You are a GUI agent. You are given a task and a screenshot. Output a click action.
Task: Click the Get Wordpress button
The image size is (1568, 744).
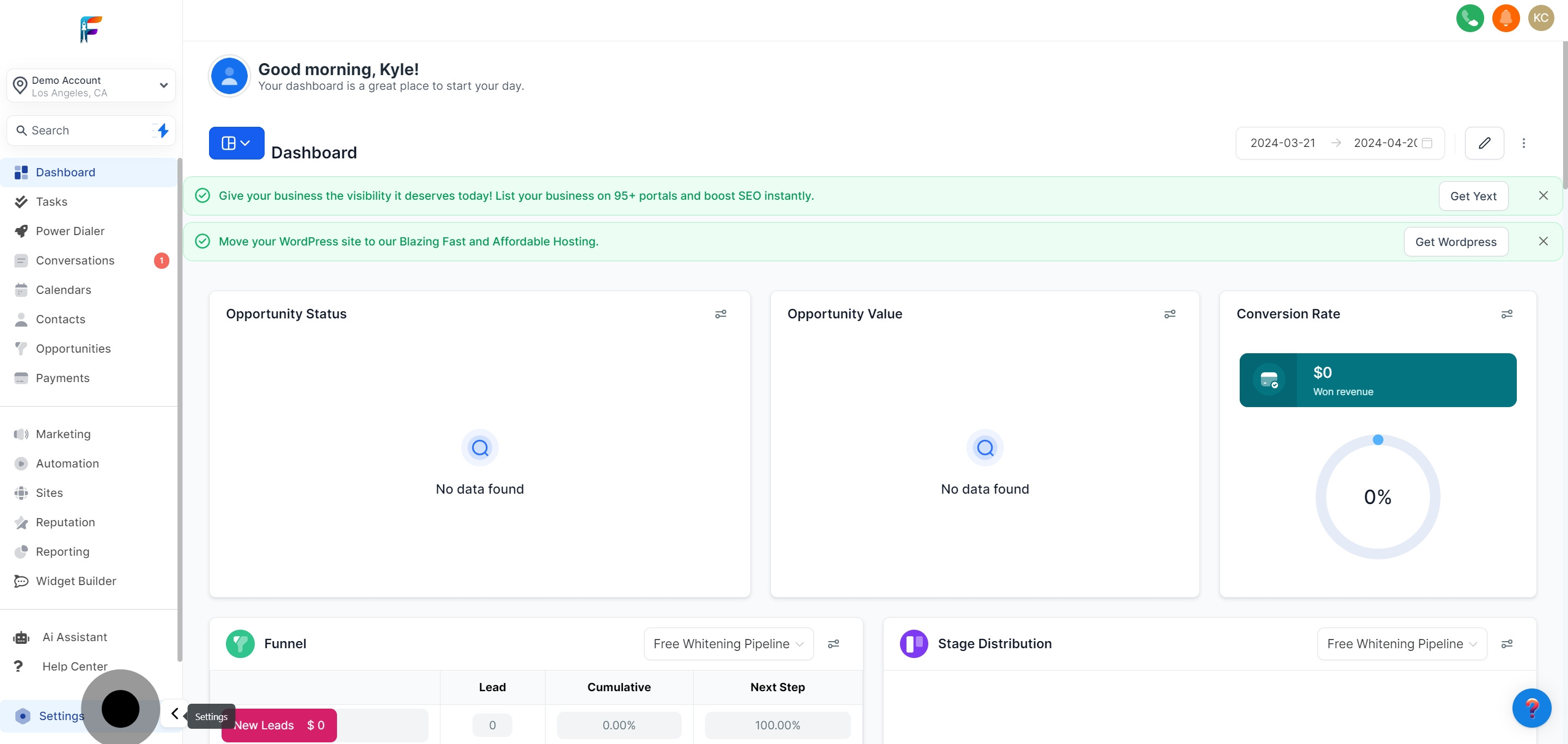tap(1455, 242)
